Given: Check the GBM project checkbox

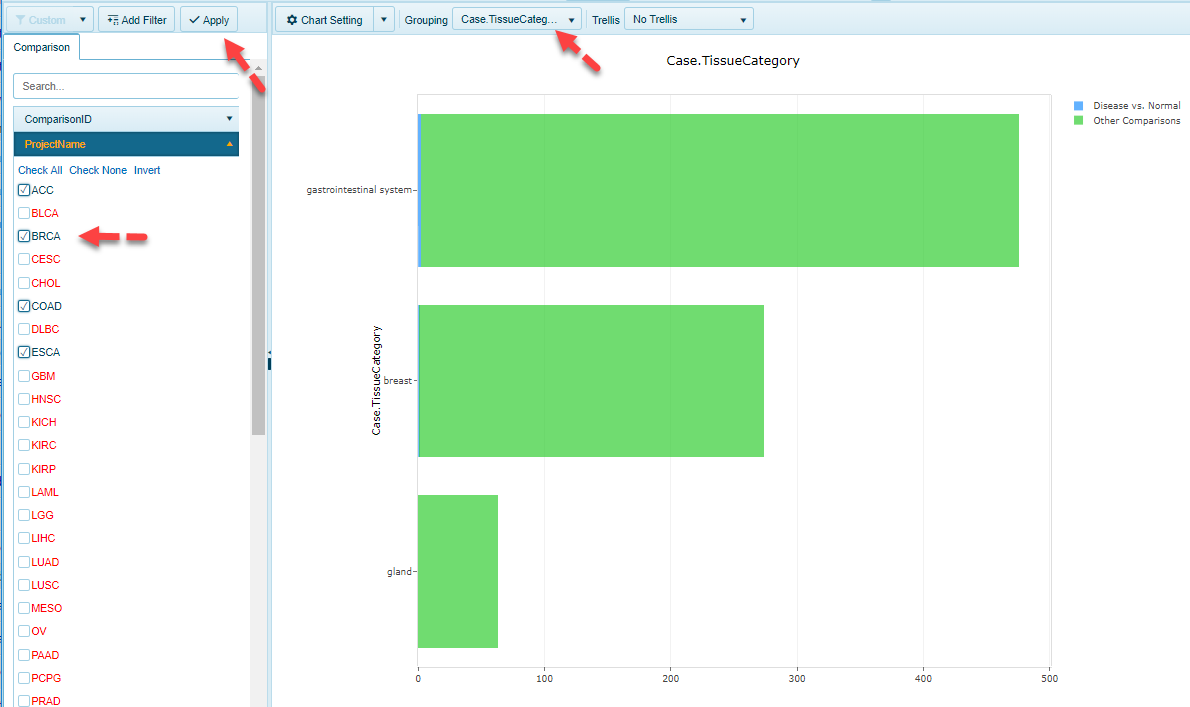Looking at the screenshot, I should pos(24,376).
